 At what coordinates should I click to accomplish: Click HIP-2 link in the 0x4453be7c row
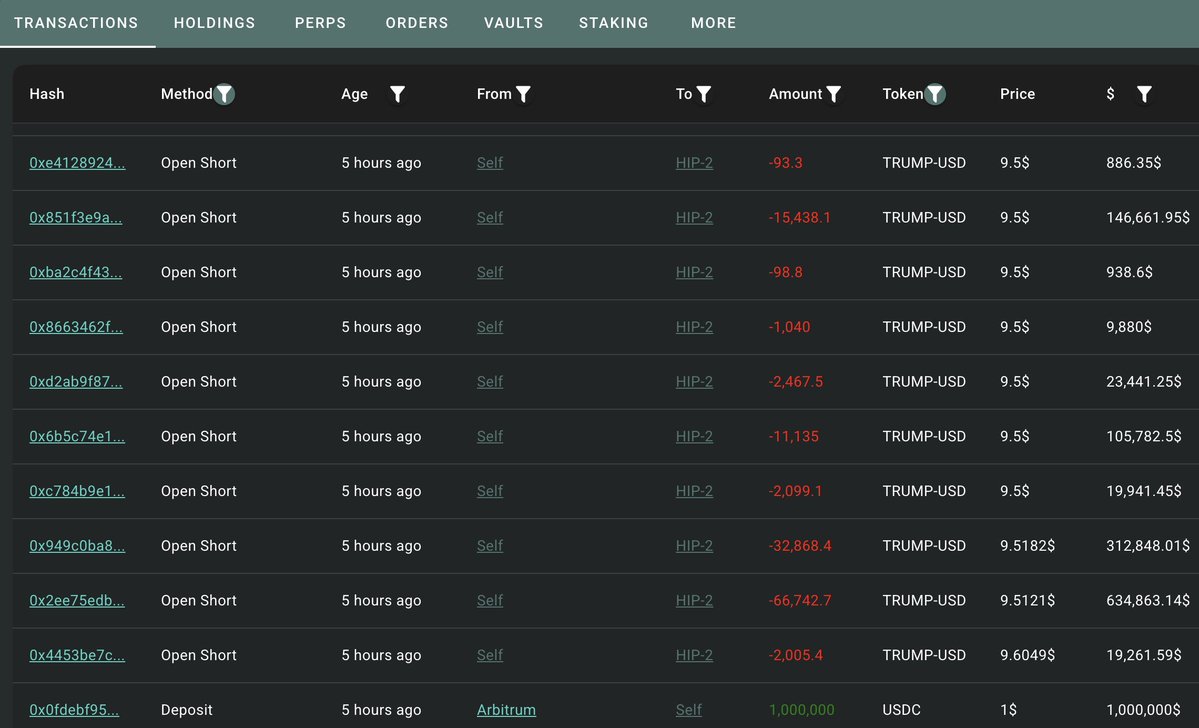click(x=694, y=655)
